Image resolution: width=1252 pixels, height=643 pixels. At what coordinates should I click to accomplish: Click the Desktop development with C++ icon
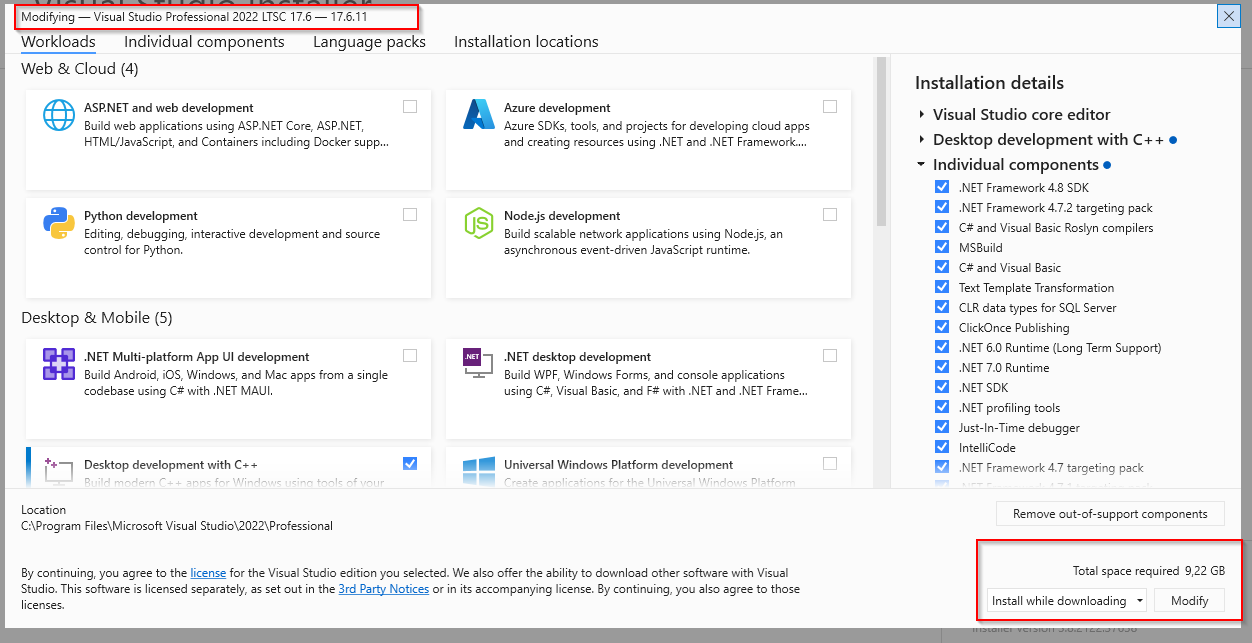(59, 470)
